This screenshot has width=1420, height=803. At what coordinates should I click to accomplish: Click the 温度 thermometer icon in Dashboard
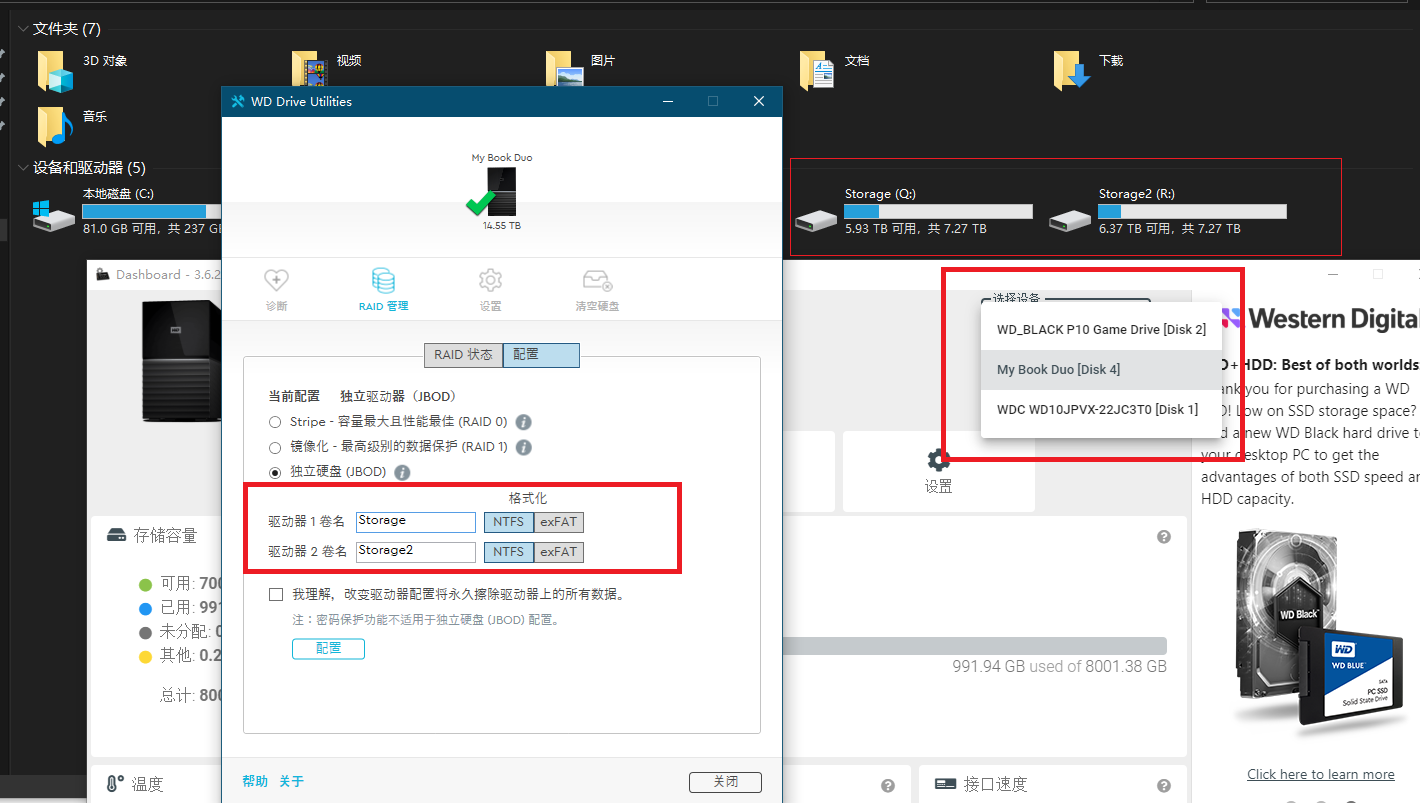coord(115,784)
